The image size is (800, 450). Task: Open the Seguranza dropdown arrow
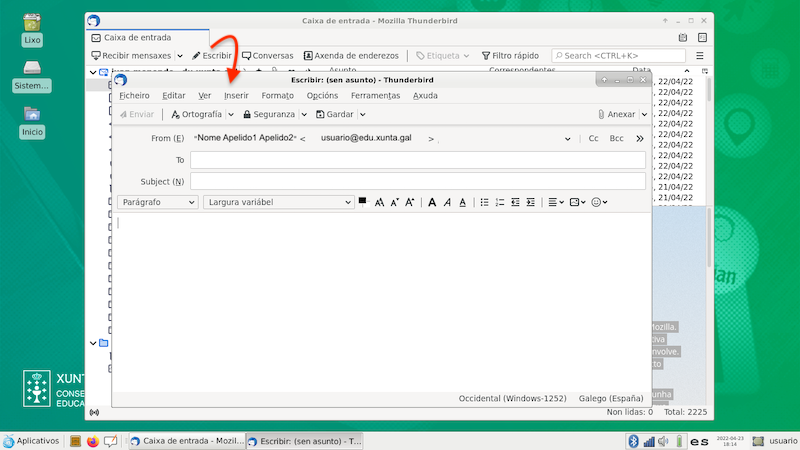click(x=303, y=114)
